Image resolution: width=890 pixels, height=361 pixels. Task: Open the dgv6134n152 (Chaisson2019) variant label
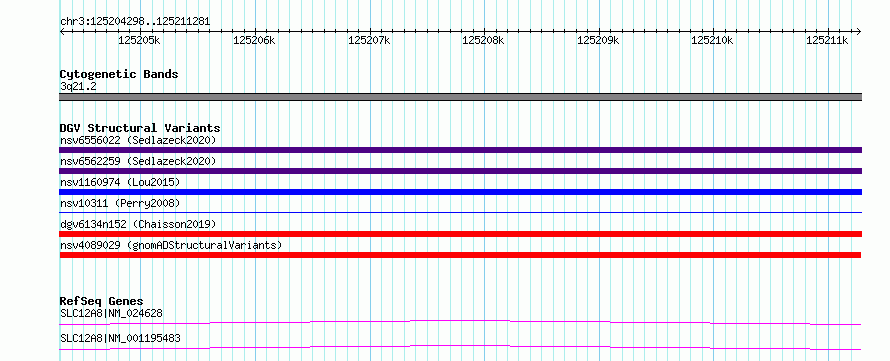pos(138,224)
